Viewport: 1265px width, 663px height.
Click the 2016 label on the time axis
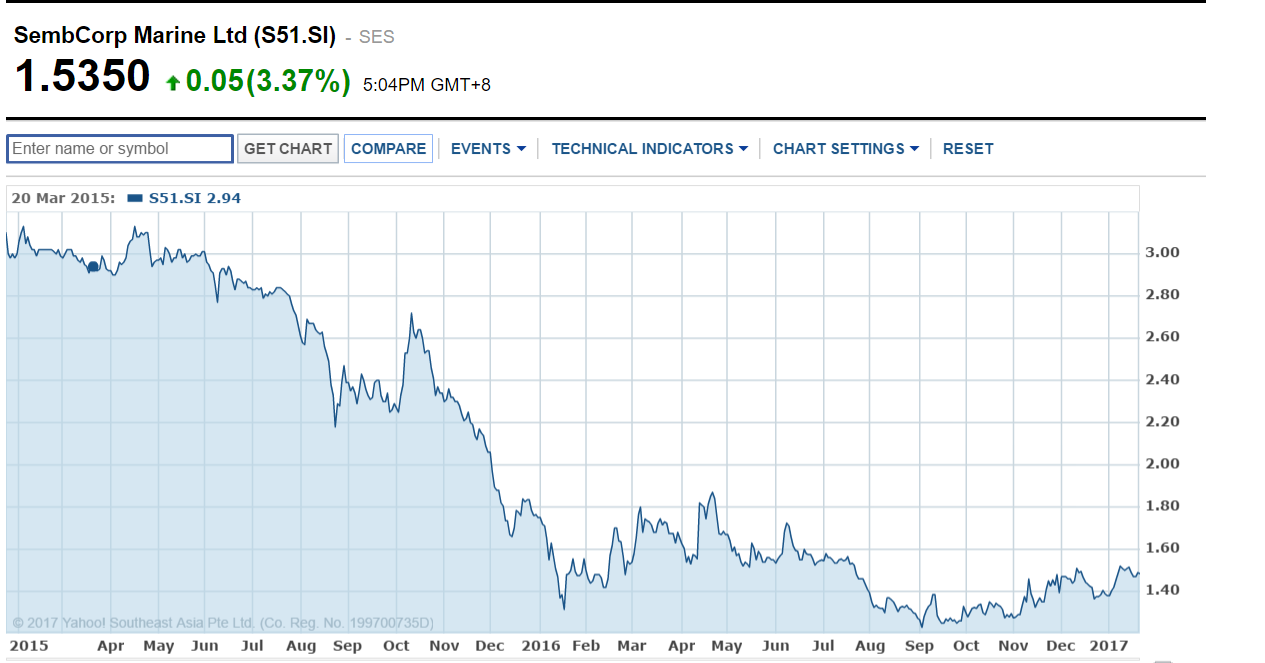[x=541, y=647]
